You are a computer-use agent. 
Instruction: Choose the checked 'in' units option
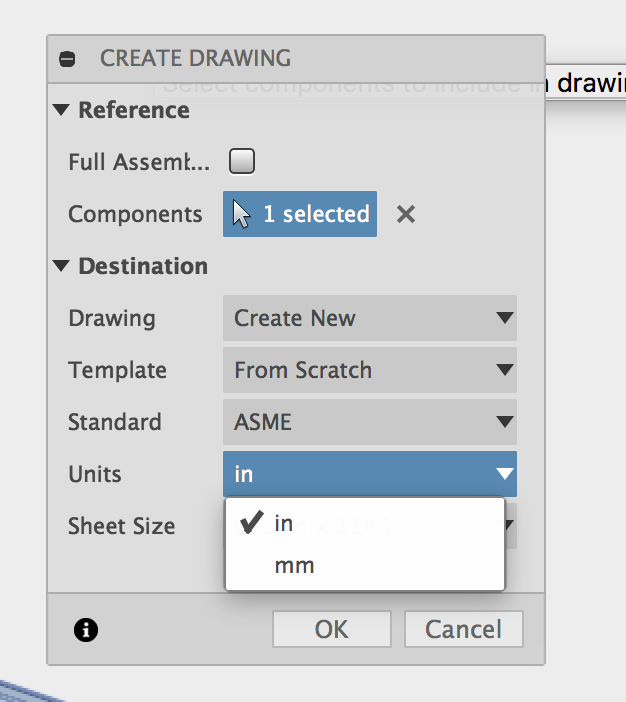[284, 524]
